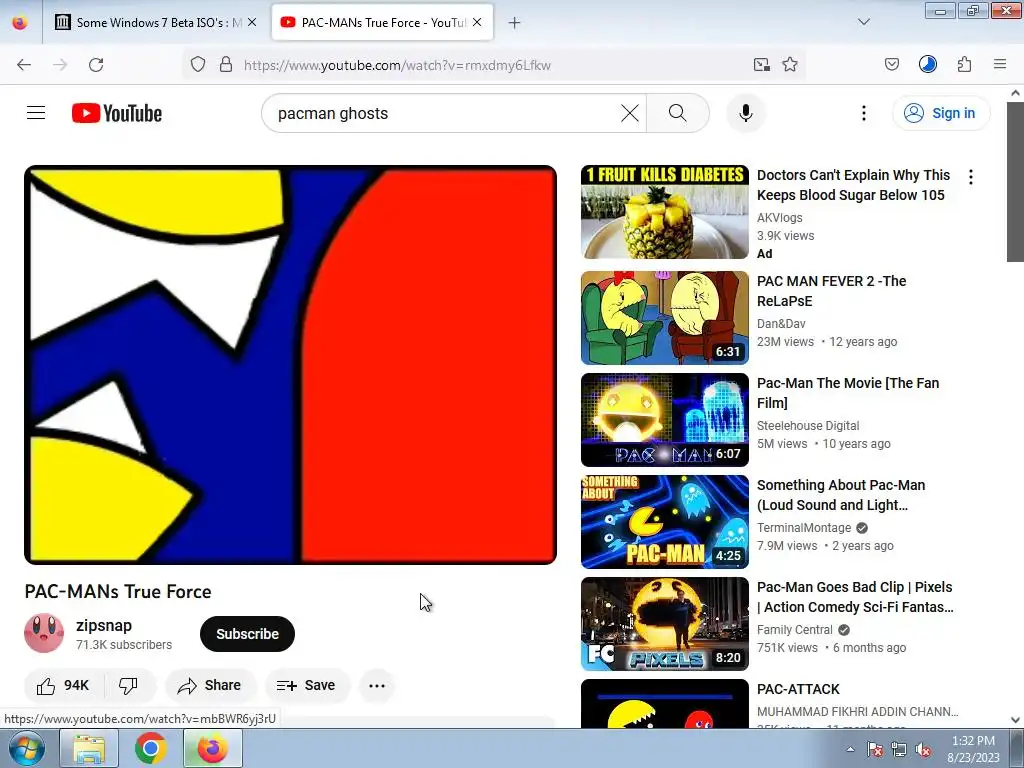Open Something About Pac-Man video thumbnail
The height and width of the screenshot is (768, 1024).
click(x=665, y=521)
